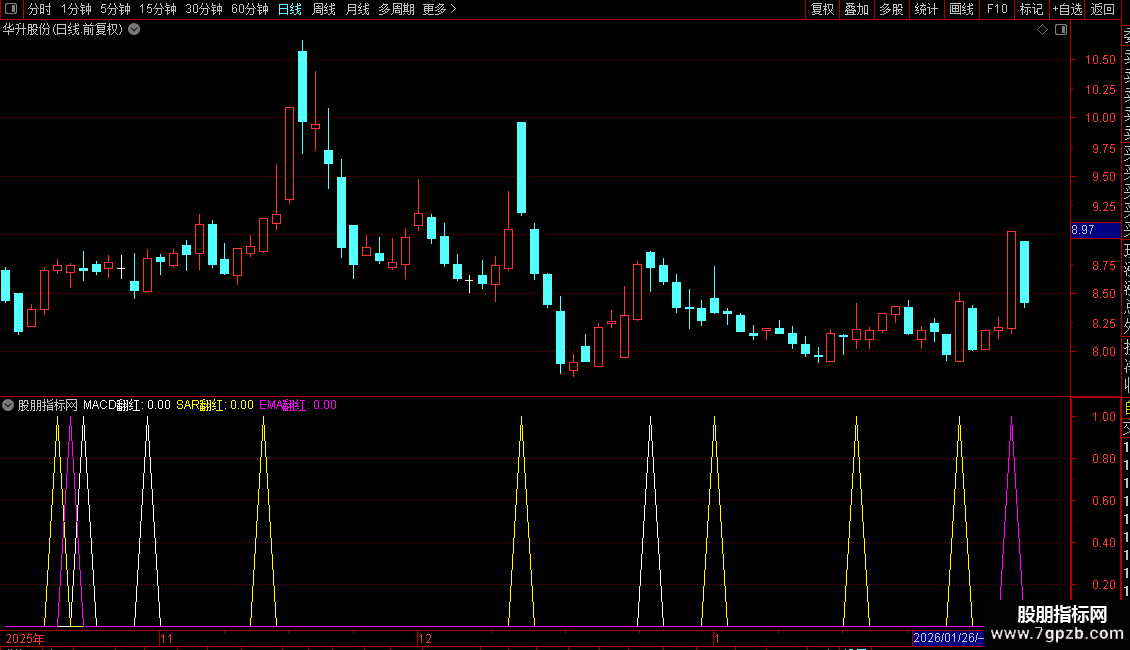Open the 多股 multi-stock view
The height and width of the screenshot is (650, 1130).
(x=891, y=9)
